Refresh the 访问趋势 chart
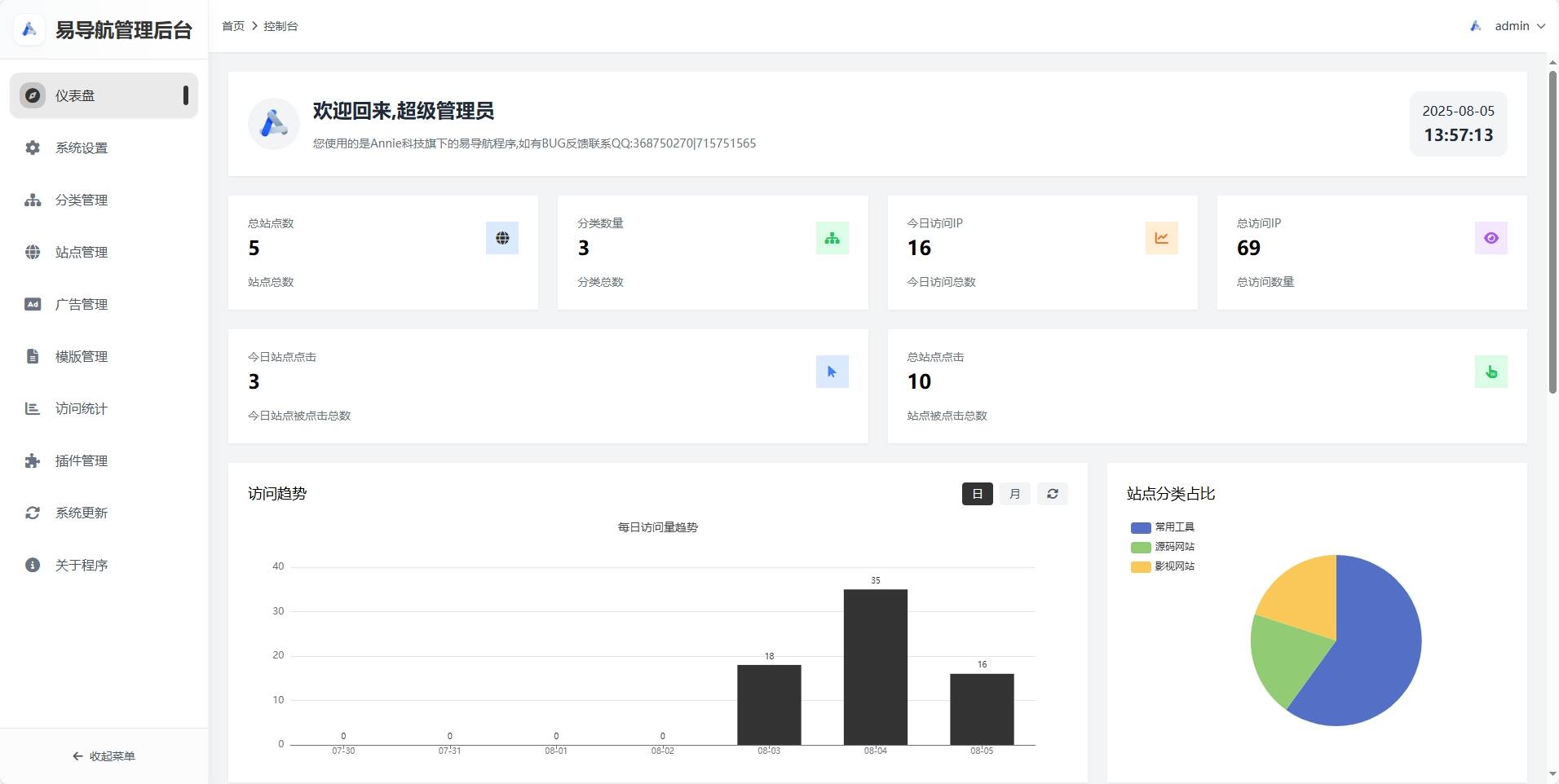This screenshot has width=1559, height=784. point(1052,494)
